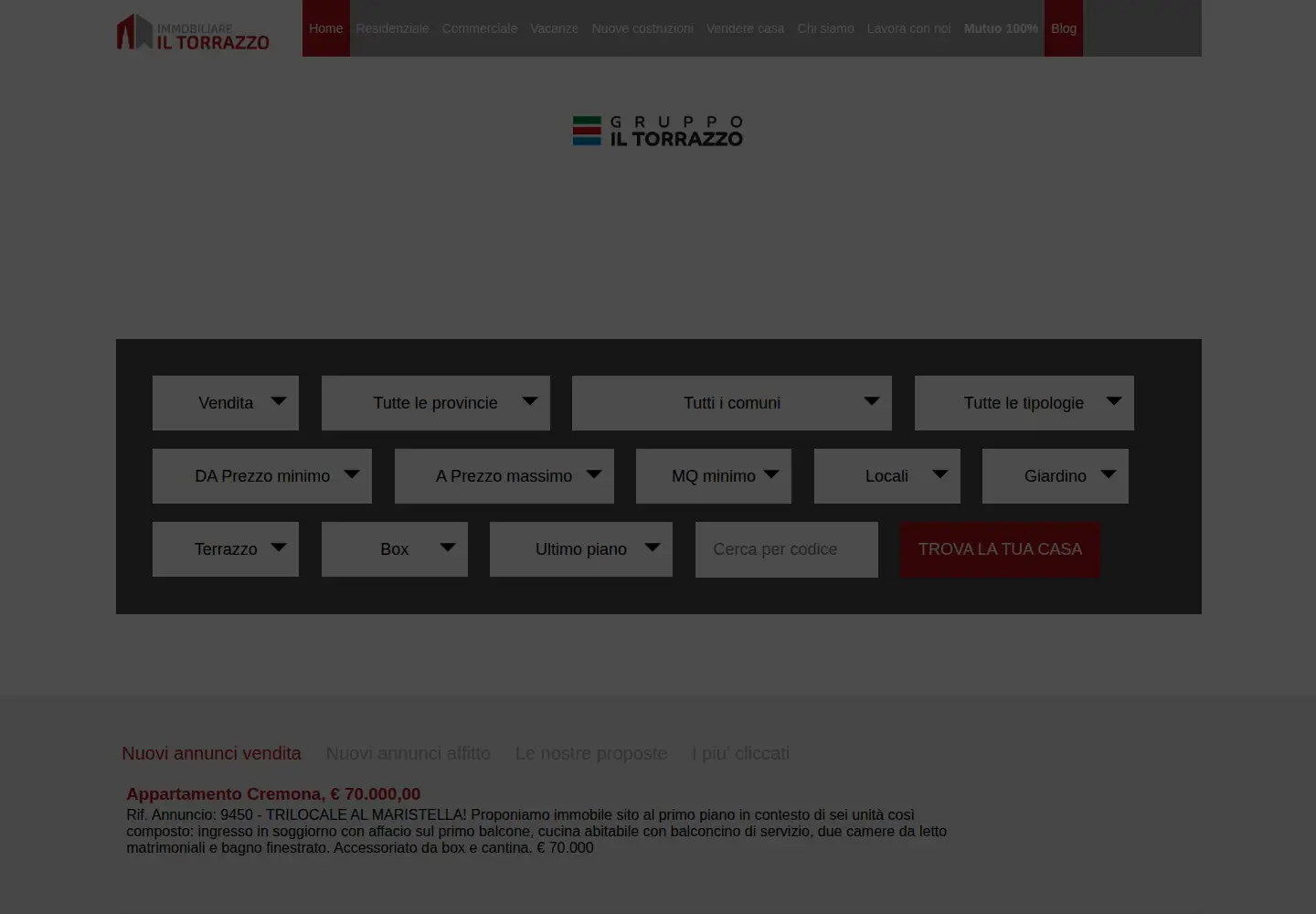Visit the Blog section
This screenshot has width=1316, height=914.
[1064, 28]
